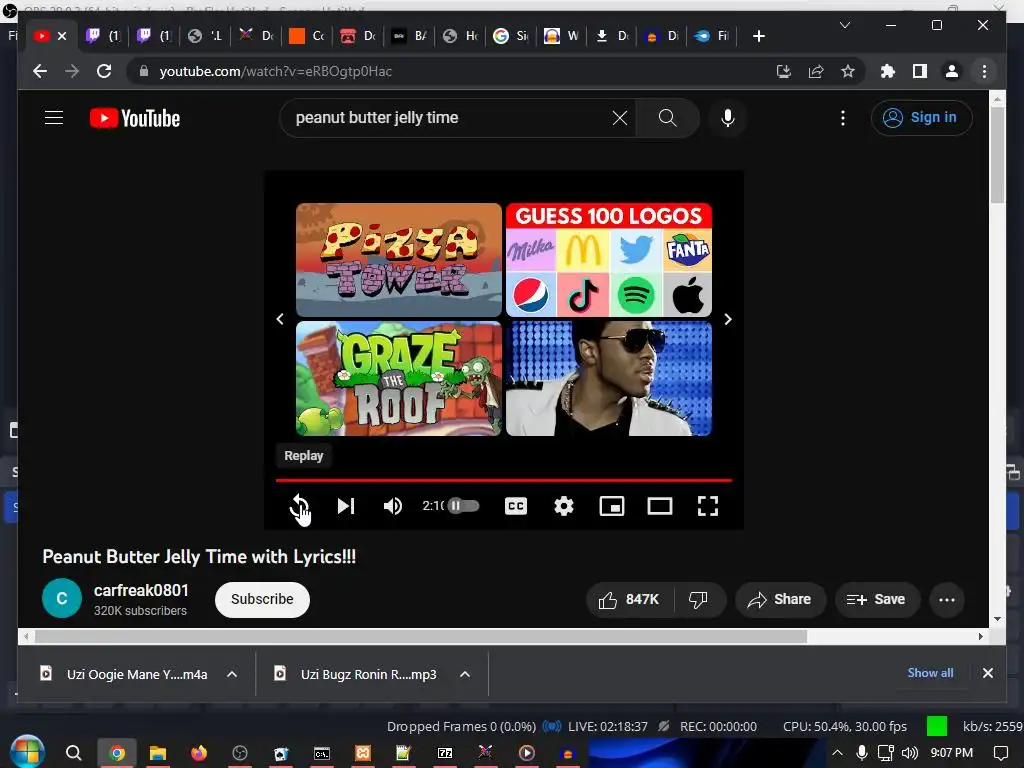Image resolution: width=1024 pixels, height=768 pixels.
Task: Open Uzi Oogie Mane m4a download
Action: (x=124, y=674)
